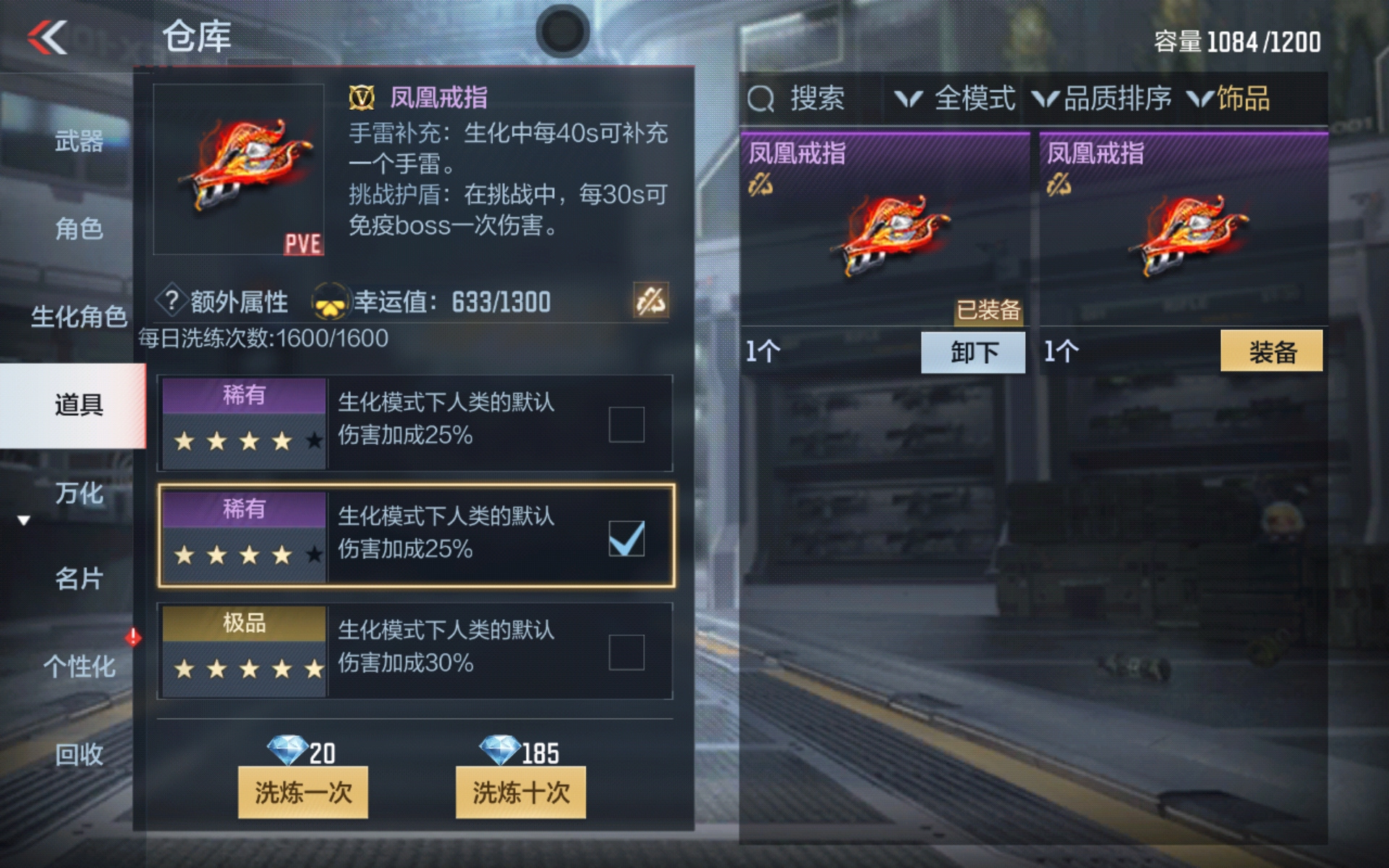Click the search magnifier icon
The image size is (1389, 868).
760,99
